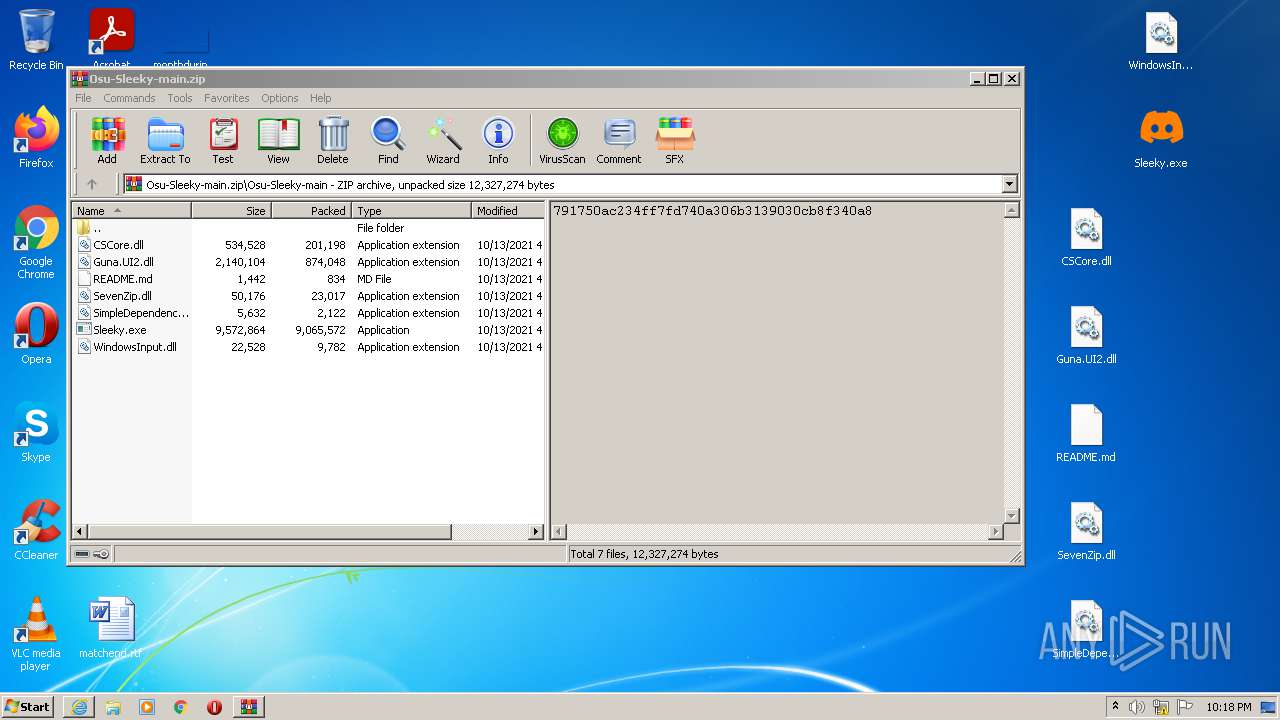
Task: Open the View file tool
Action: (x=278, y=140)
